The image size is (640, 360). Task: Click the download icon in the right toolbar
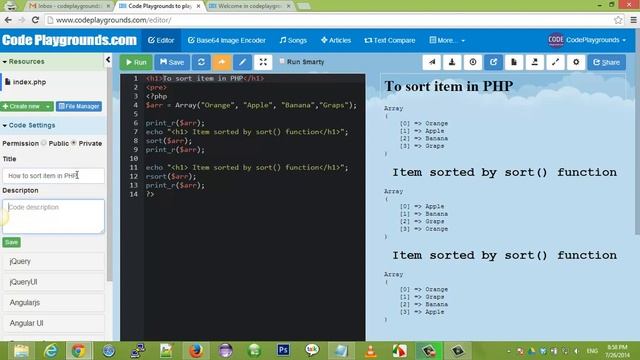coord(452,62)
